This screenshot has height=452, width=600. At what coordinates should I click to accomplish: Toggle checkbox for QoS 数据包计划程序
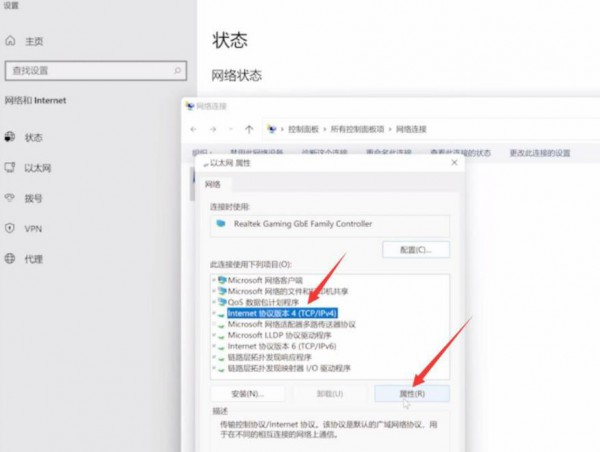tap(214, 302)
